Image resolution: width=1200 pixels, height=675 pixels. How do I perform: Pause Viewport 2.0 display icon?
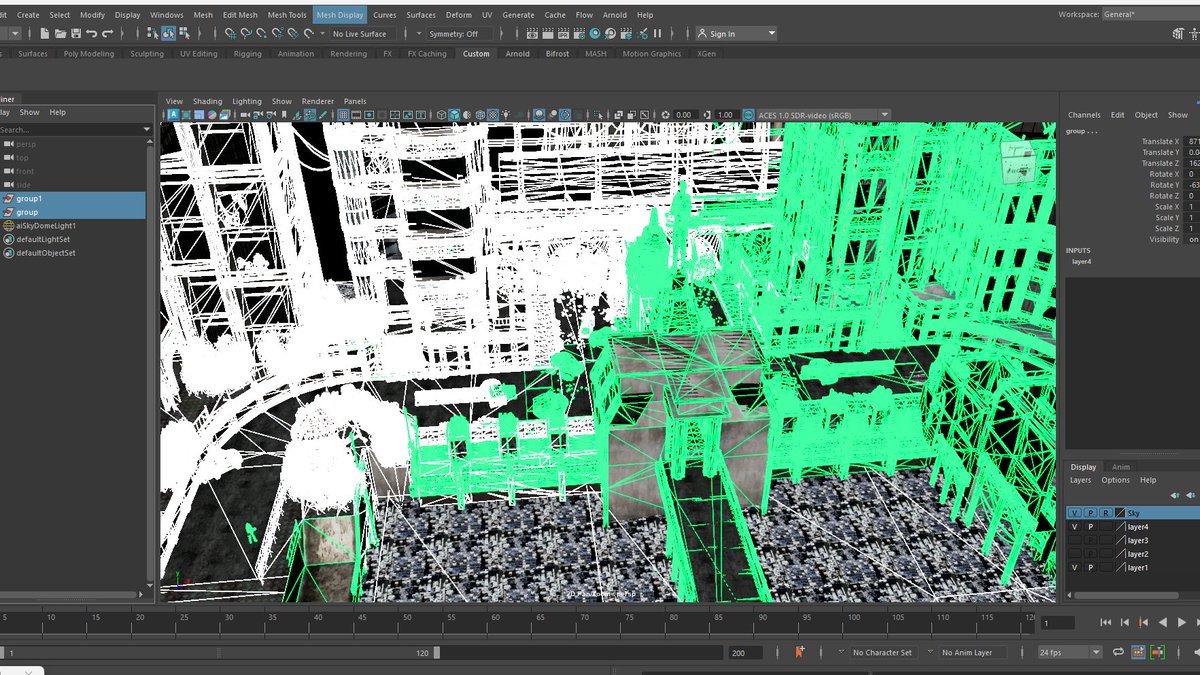[657, 33]
